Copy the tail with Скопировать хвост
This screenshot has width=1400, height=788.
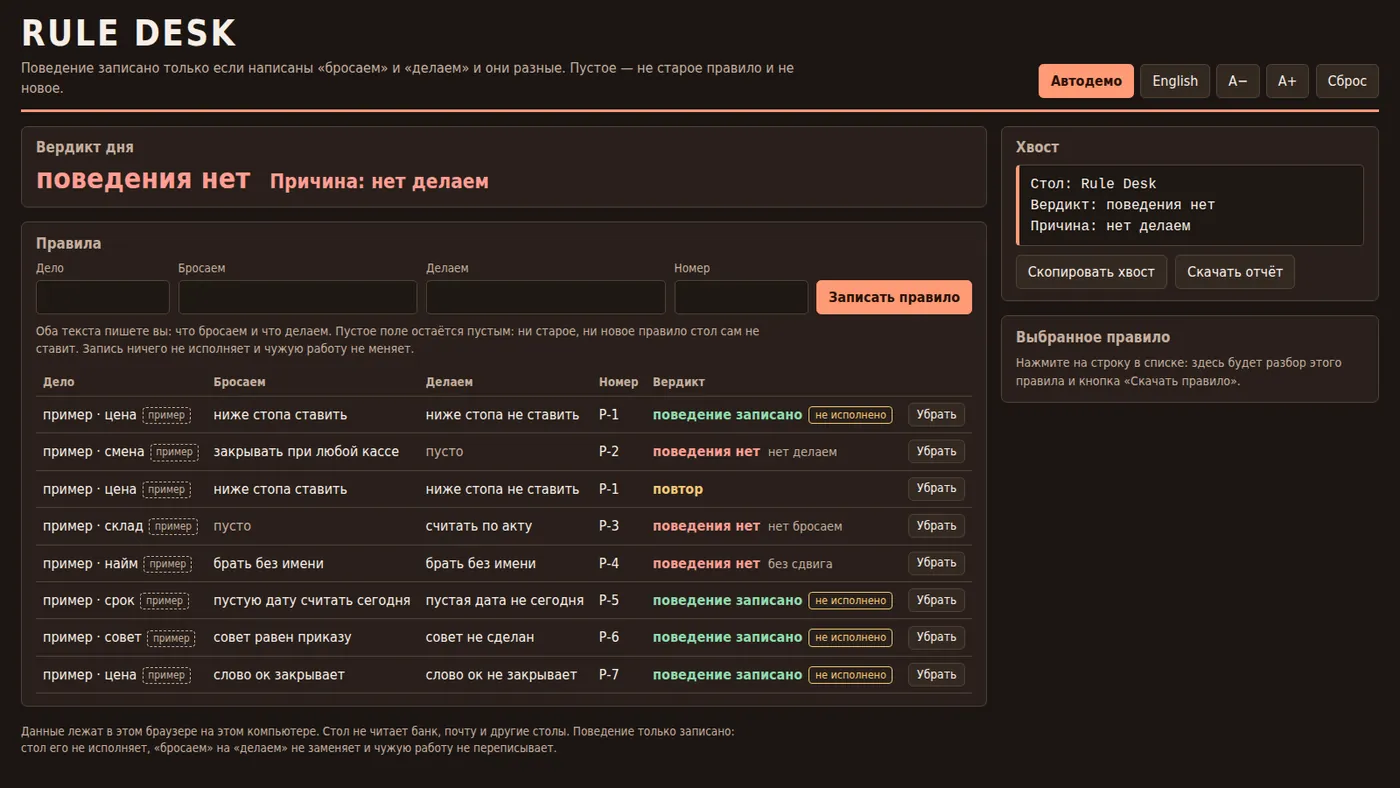1091,272
